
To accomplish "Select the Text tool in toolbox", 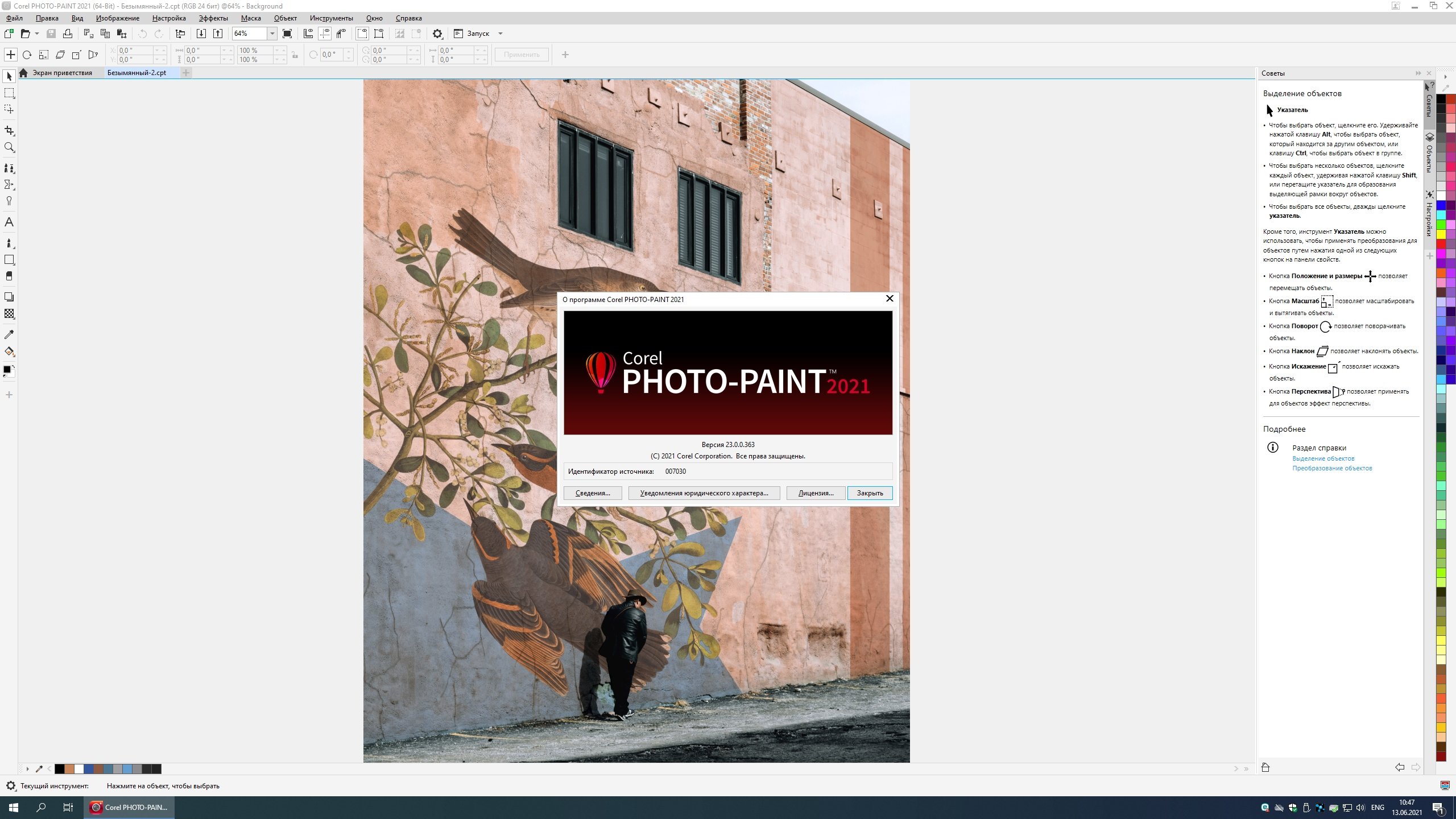I will tap(9, 222).
